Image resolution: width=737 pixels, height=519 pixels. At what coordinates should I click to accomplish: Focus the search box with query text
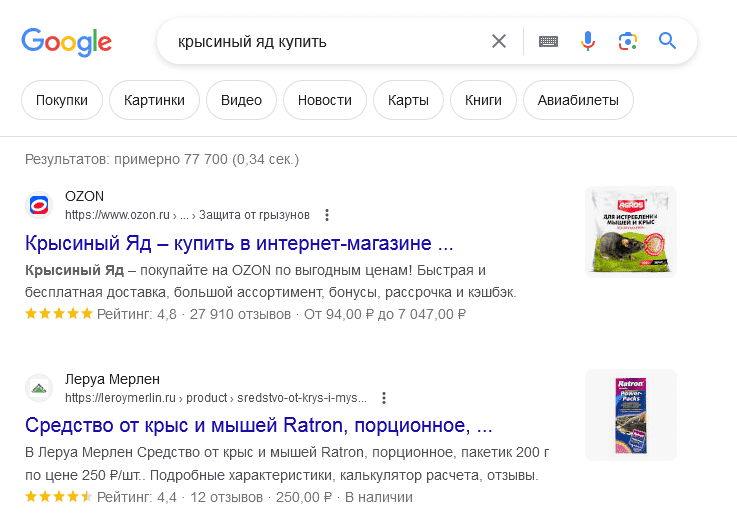(x=320, y=41)
